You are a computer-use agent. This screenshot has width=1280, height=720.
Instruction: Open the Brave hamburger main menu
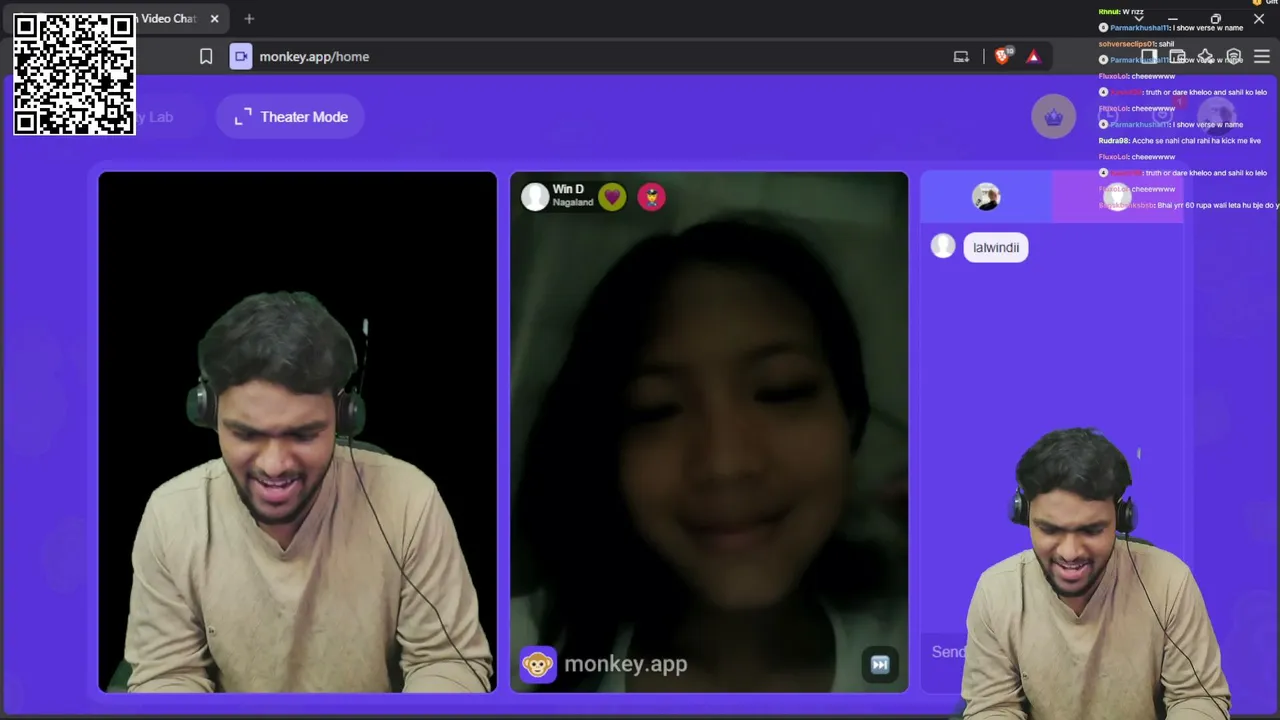pyautogui.click(x=1262, y=57)
